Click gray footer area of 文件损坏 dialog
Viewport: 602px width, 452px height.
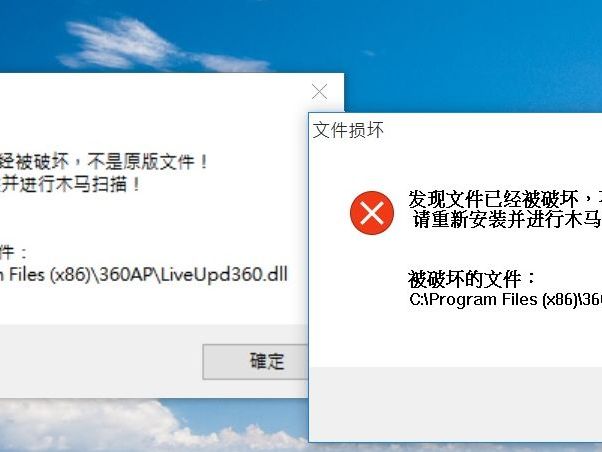point(456,403)
